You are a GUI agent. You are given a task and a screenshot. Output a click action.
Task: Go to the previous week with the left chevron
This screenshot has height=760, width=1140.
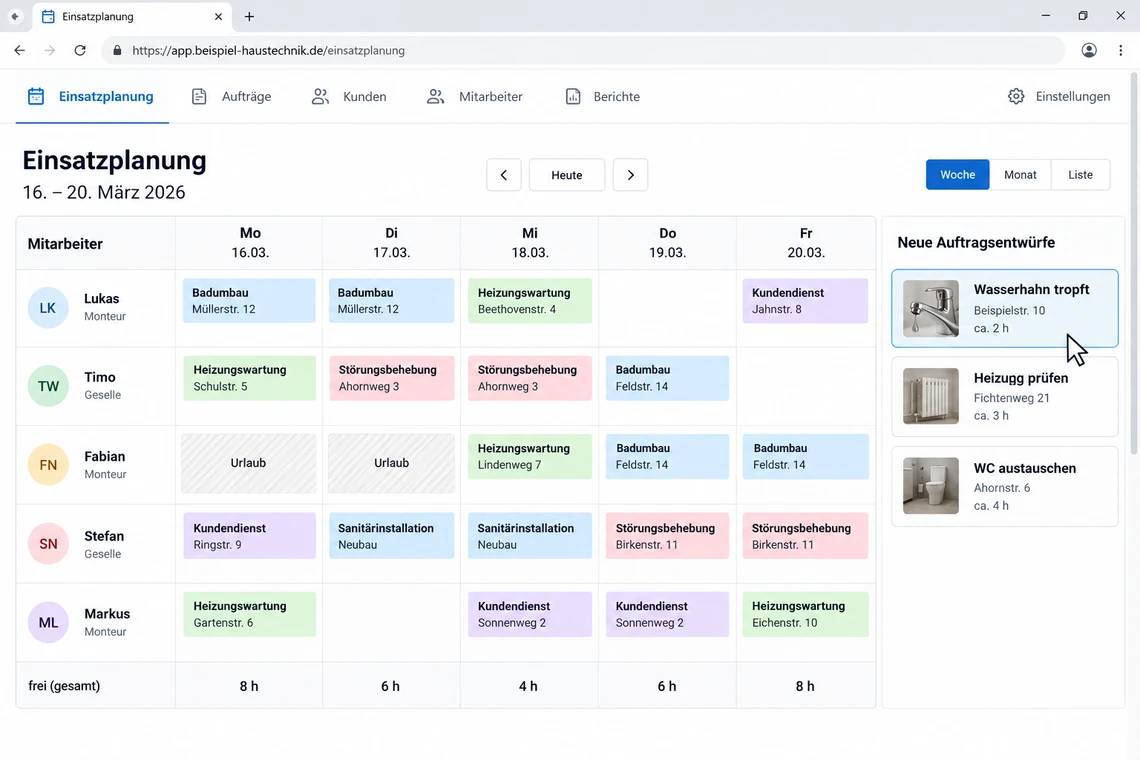(504, 175)
